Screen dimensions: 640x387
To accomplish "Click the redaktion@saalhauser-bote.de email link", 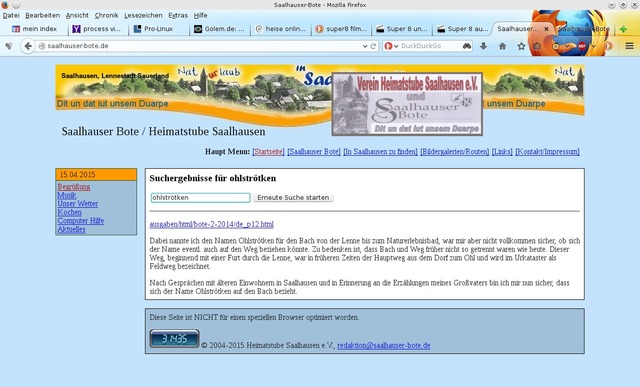I will tap(384, 345).
